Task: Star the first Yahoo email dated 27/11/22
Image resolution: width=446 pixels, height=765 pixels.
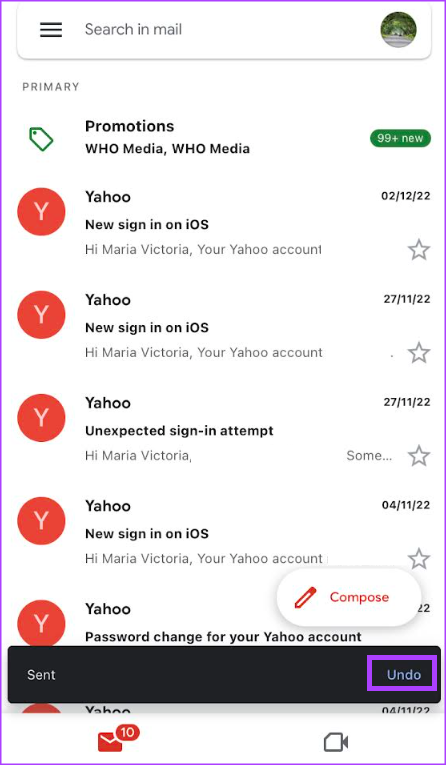Action: 419,353
